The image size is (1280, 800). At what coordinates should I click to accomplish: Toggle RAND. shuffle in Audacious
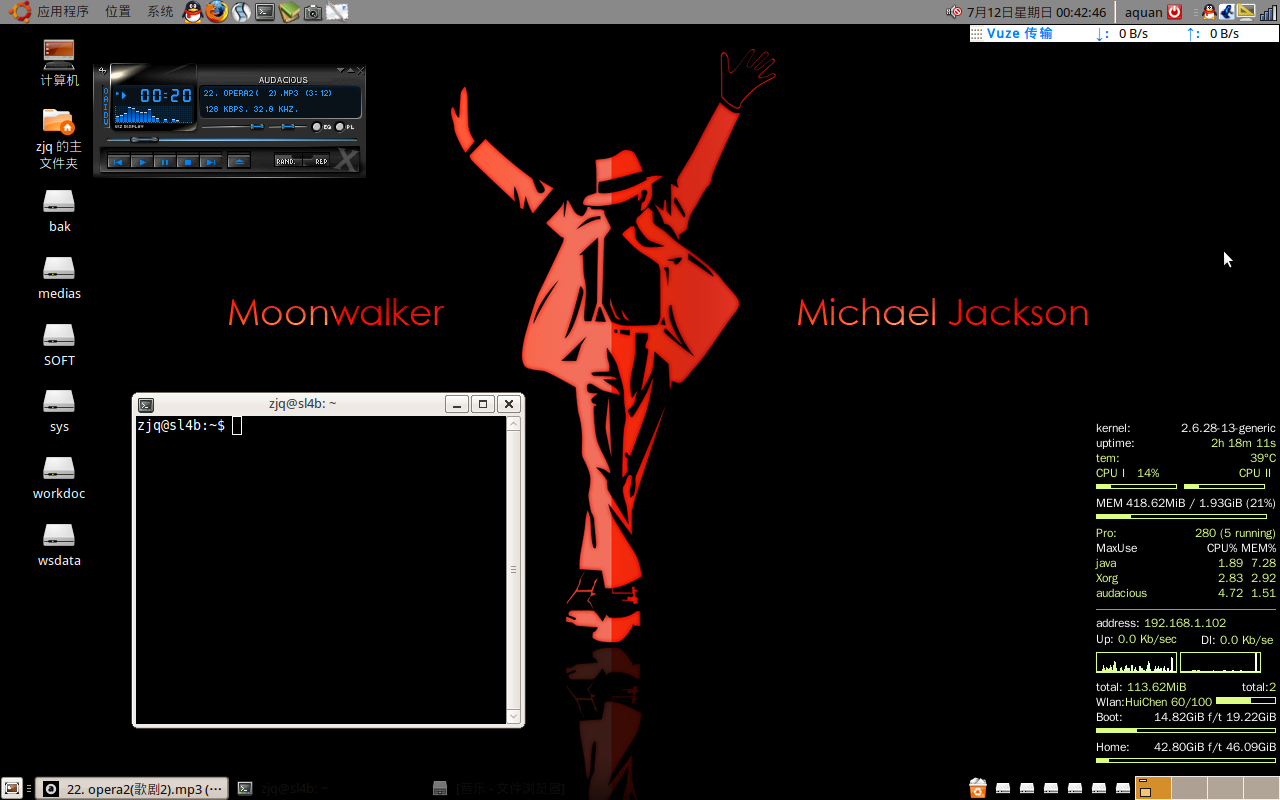[x=288, y=162]
